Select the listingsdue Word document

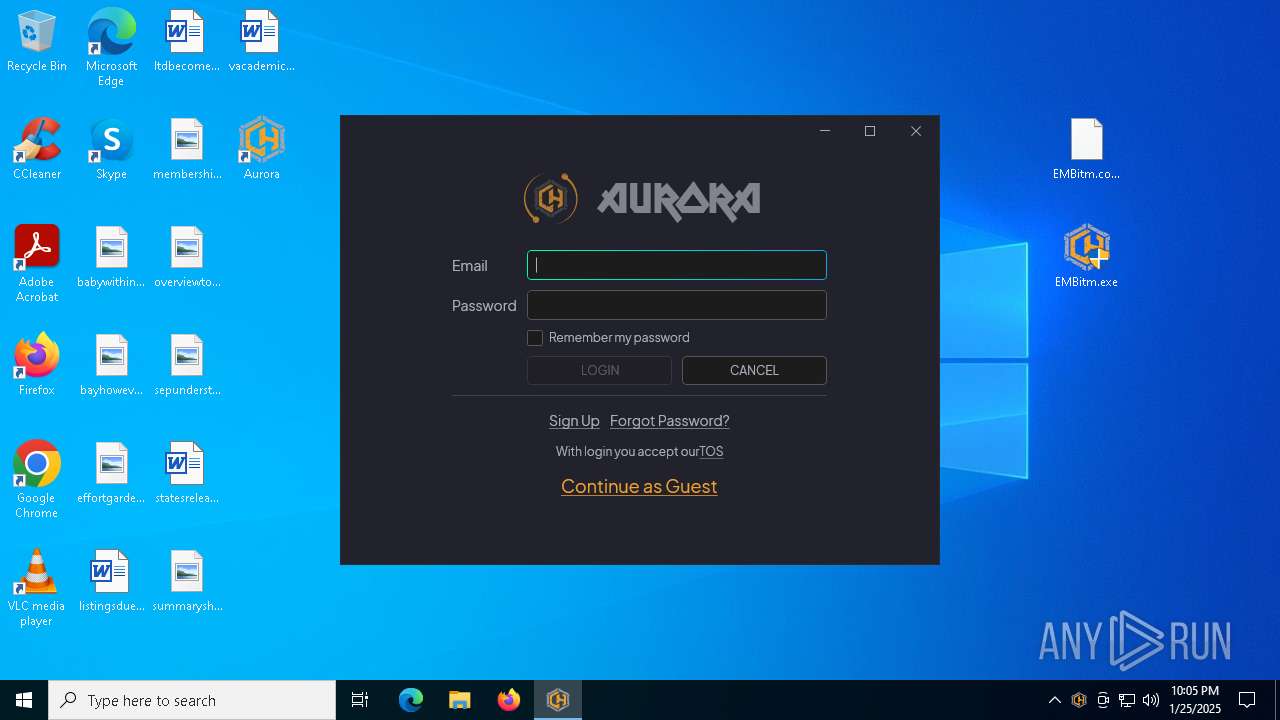coord(111,582)
